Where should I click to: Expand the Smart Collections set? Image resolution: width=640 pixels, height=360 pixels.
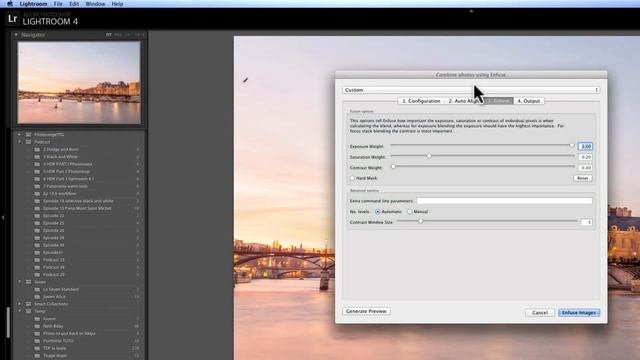pos(19,304)
